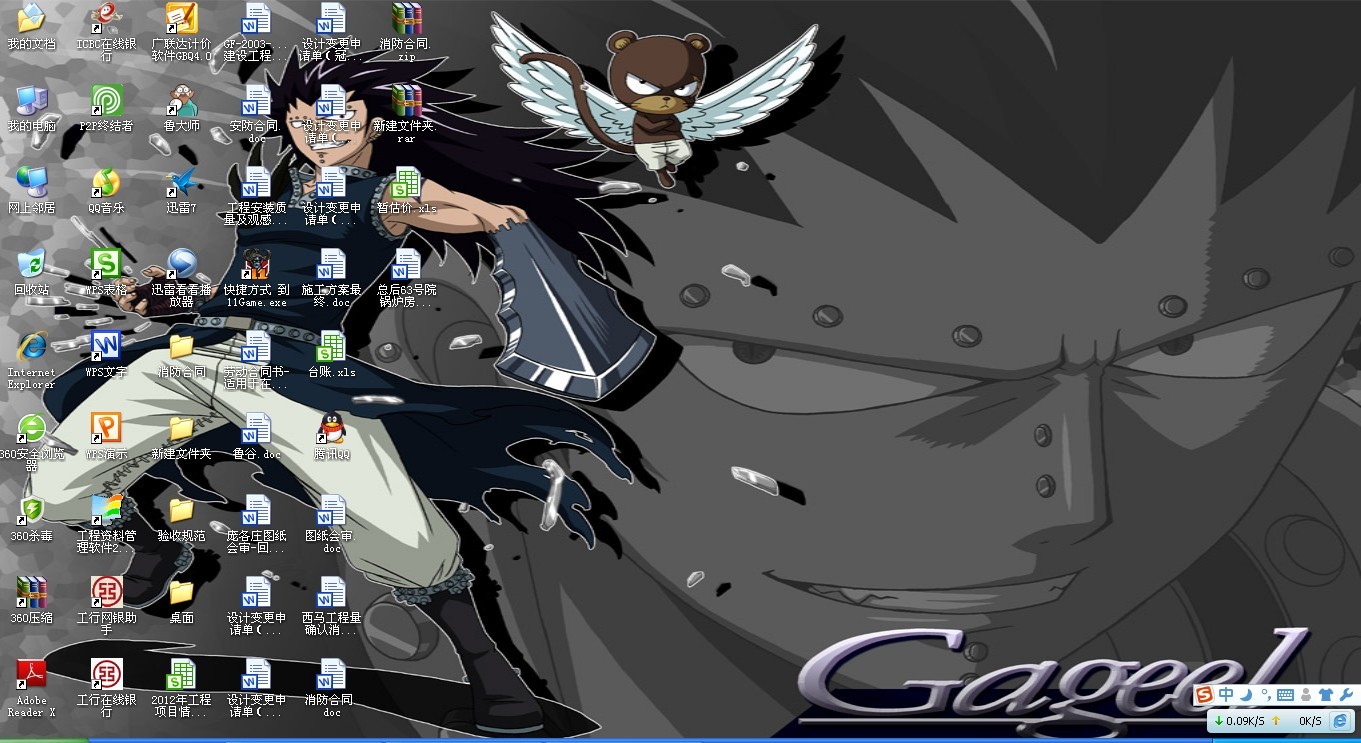Image resolution: width=1361 pixels, height=743 pixels.
Task: Launch the 360安全浏览器 shortcut
Action: [31, 443]
